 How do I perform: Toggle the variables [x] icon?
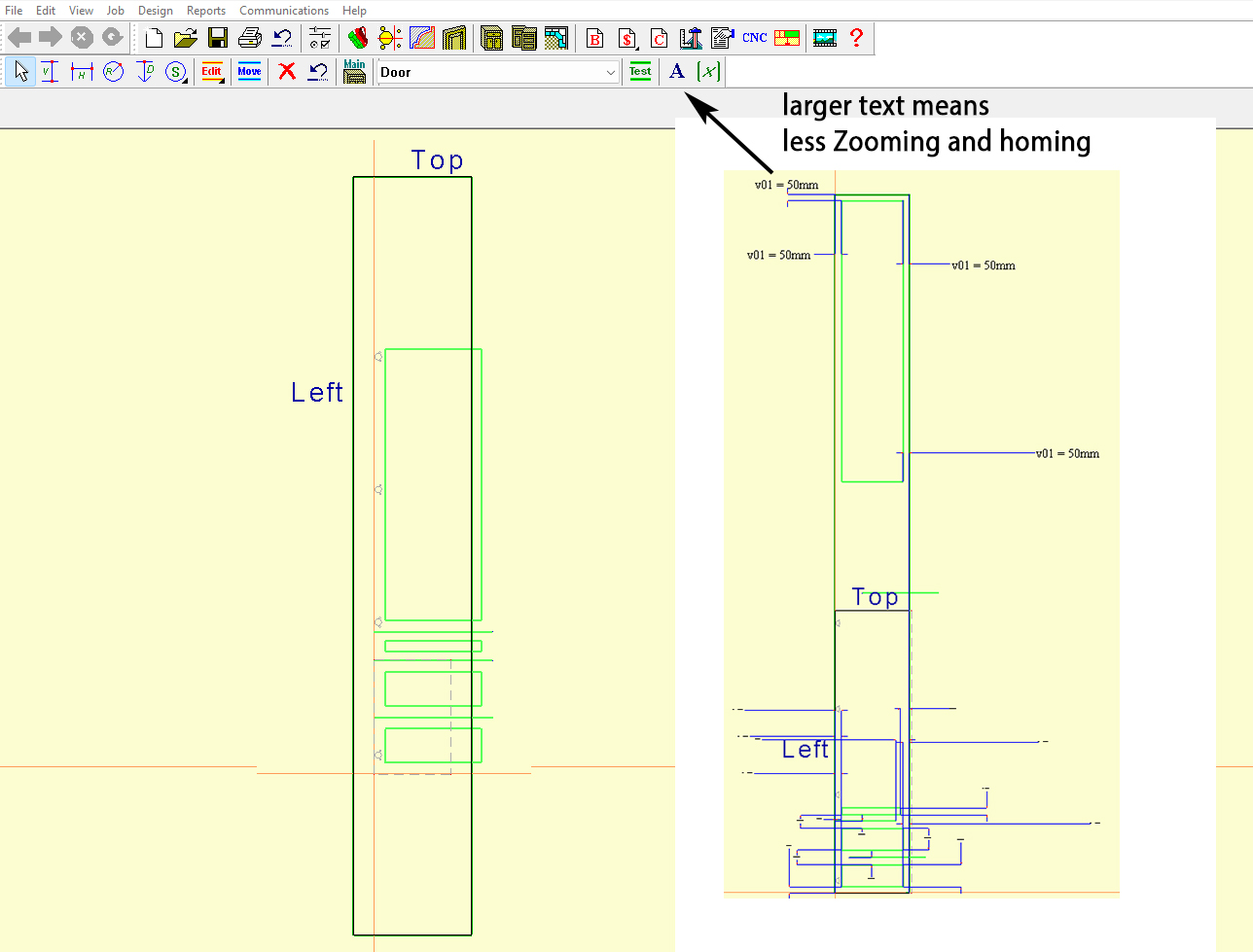[x=709, y=72]
